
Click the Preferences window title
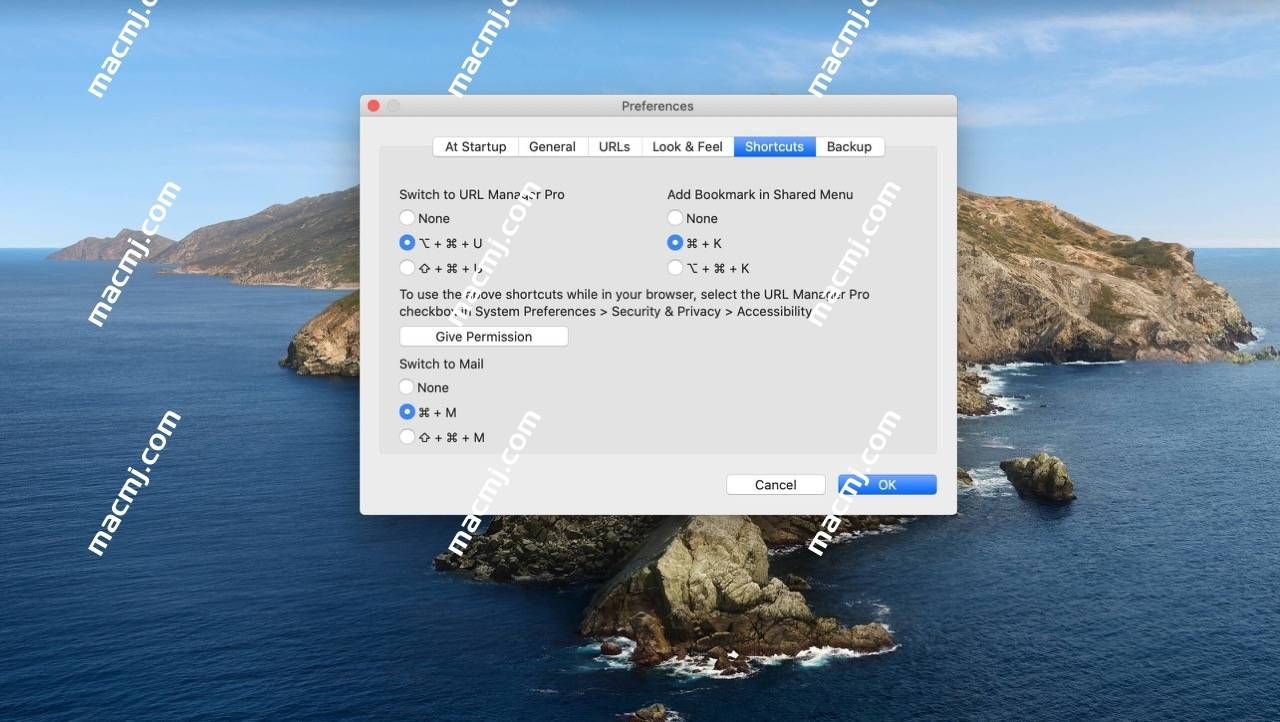click(657, 106)
